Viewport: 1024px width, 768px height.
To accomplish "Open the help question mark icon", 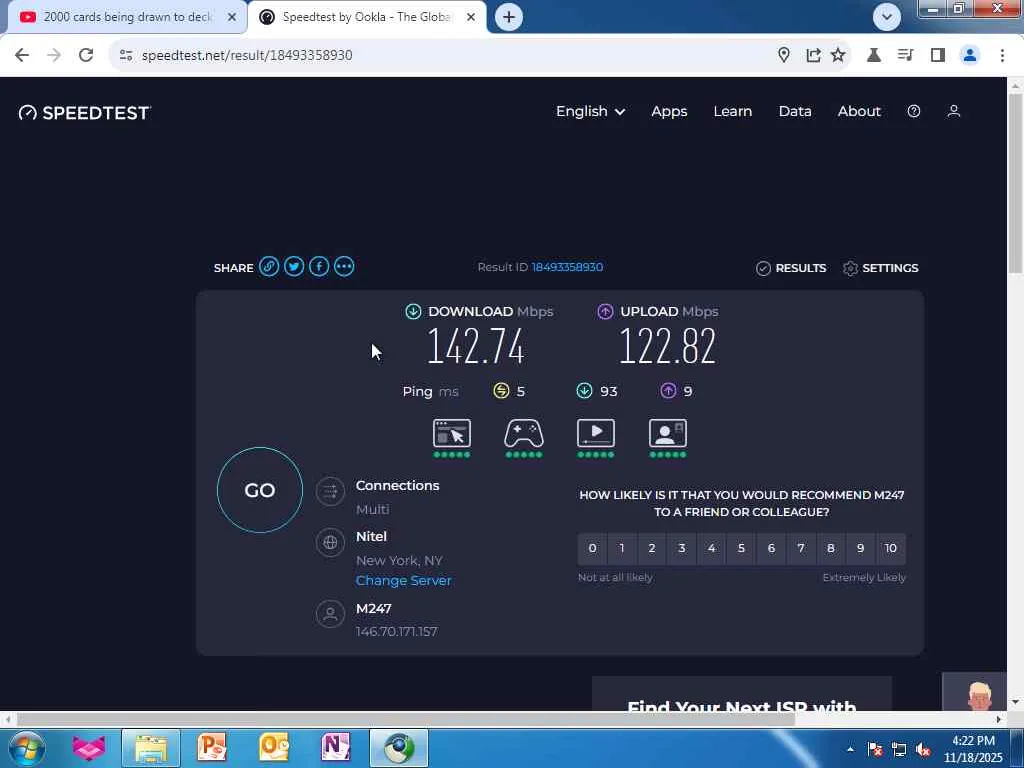I will 914,111.
